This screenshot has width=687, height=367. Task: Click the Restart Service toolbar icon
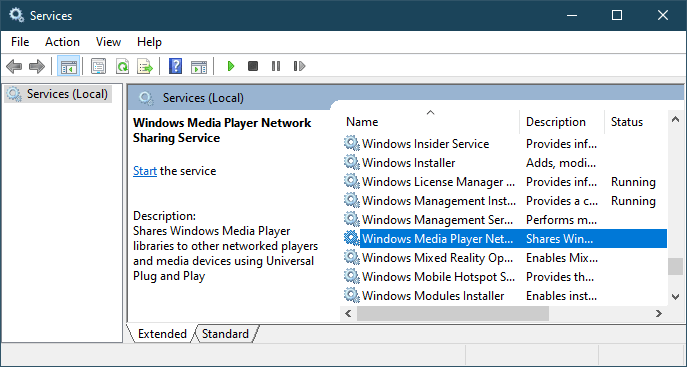point(299,66)
